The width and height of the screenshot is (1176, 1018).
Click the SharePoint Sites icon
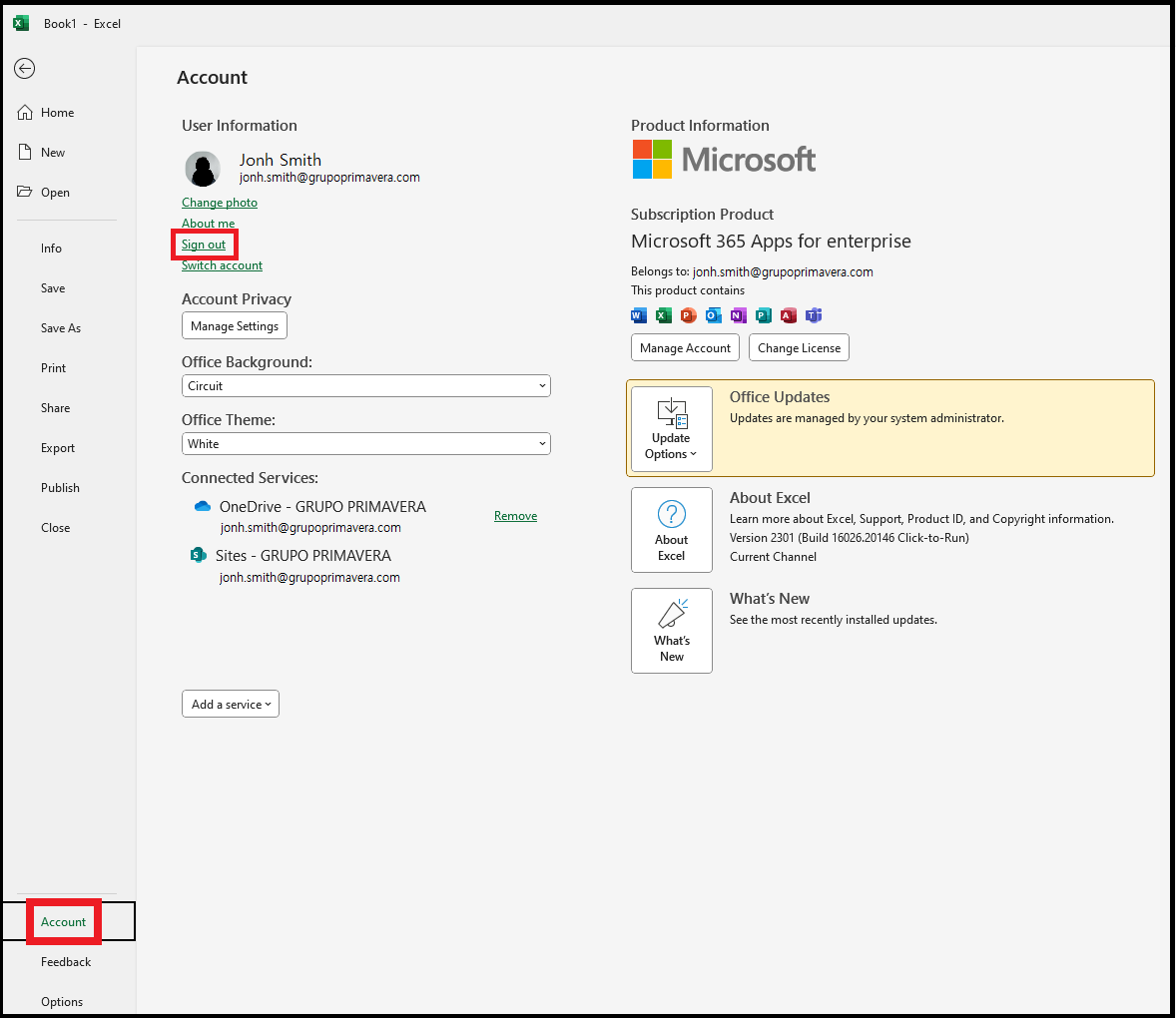point(198,556)
